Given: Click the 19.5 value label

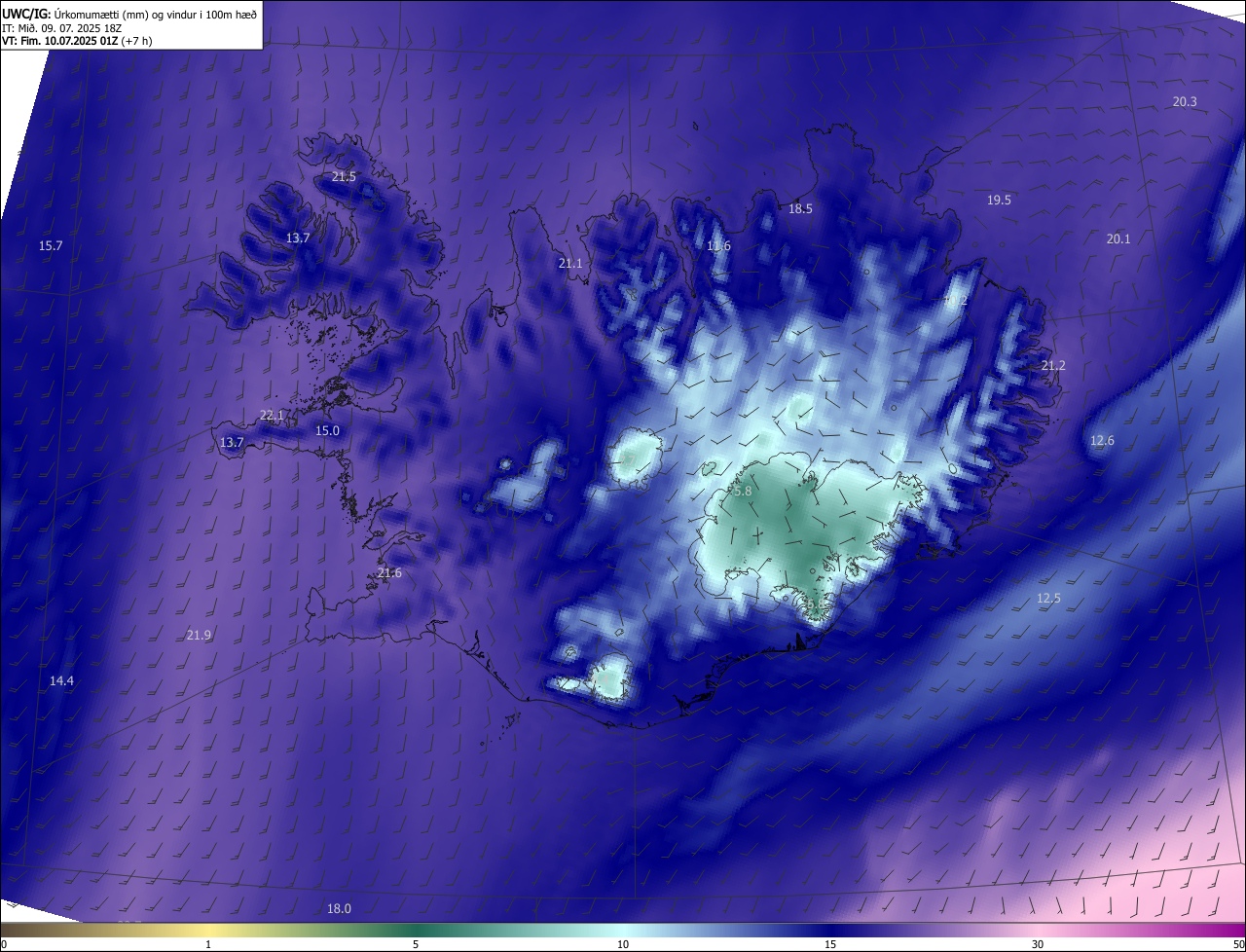Looking at the screenshot, I should point(999,200).
